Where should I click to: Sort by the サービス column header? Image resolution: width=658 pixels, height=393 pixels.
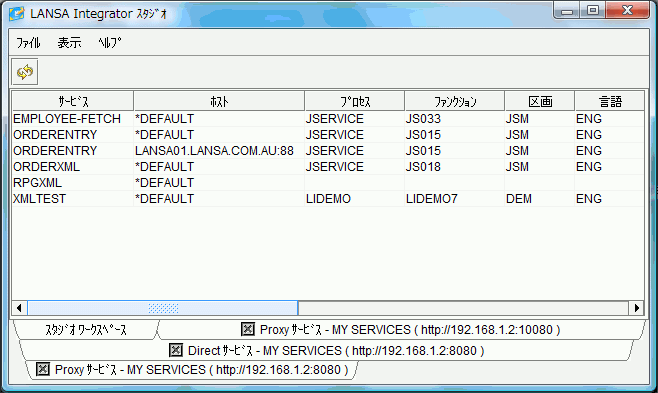pyautogui.click(x=73, y=101)
